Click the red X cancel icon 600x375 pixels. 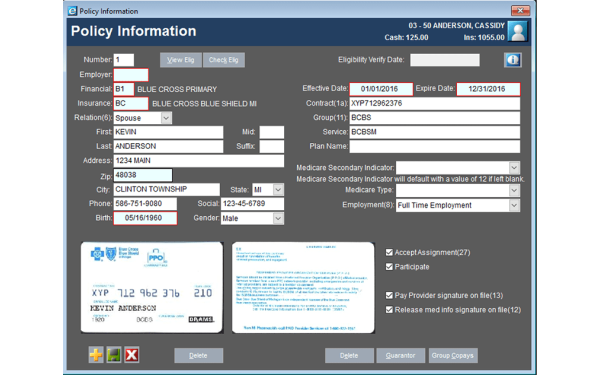point(132,355)
